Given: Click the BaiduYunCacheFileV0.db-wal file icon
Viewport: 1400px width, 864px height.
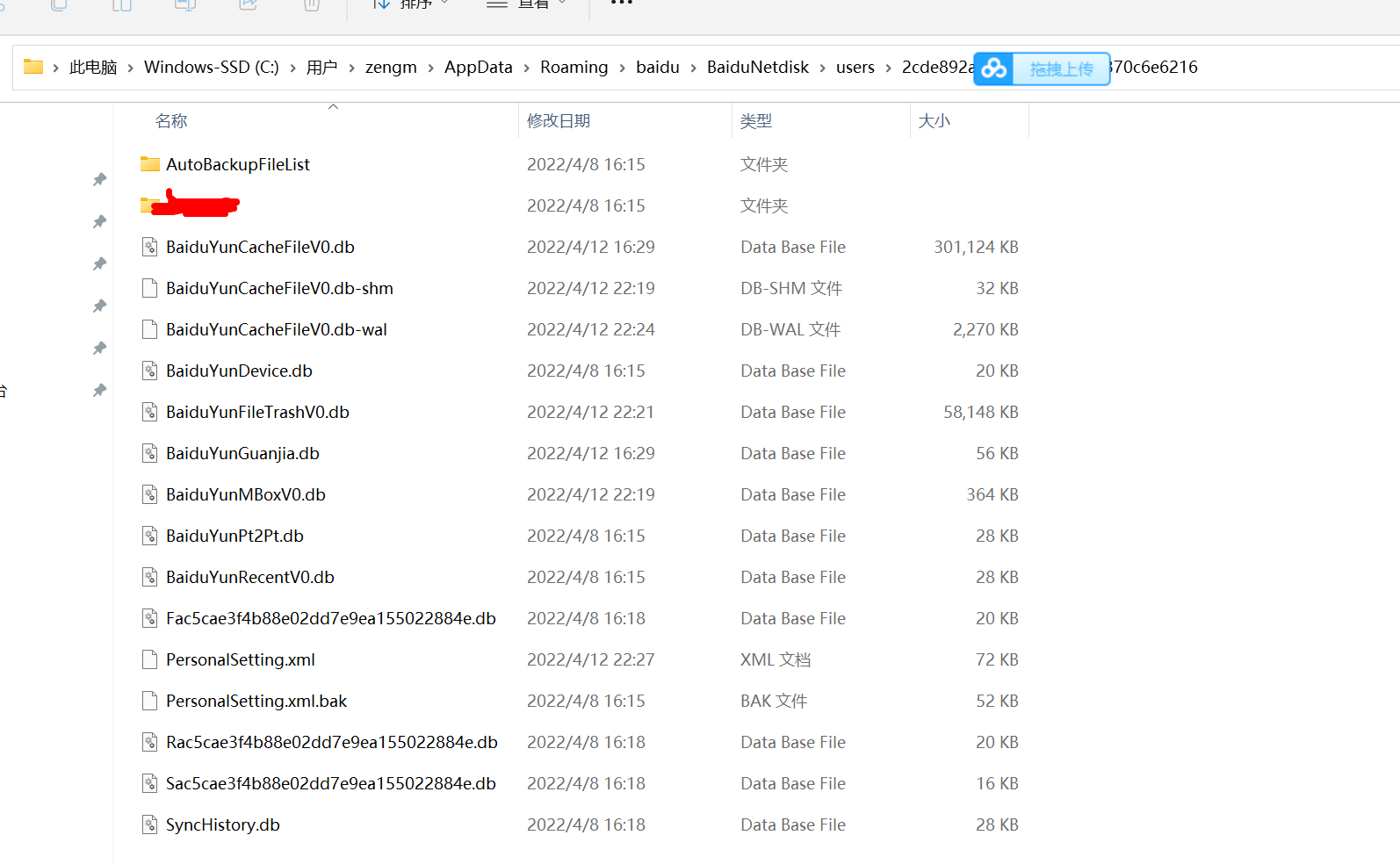Looking at the screenshot, I should [150, 329].
